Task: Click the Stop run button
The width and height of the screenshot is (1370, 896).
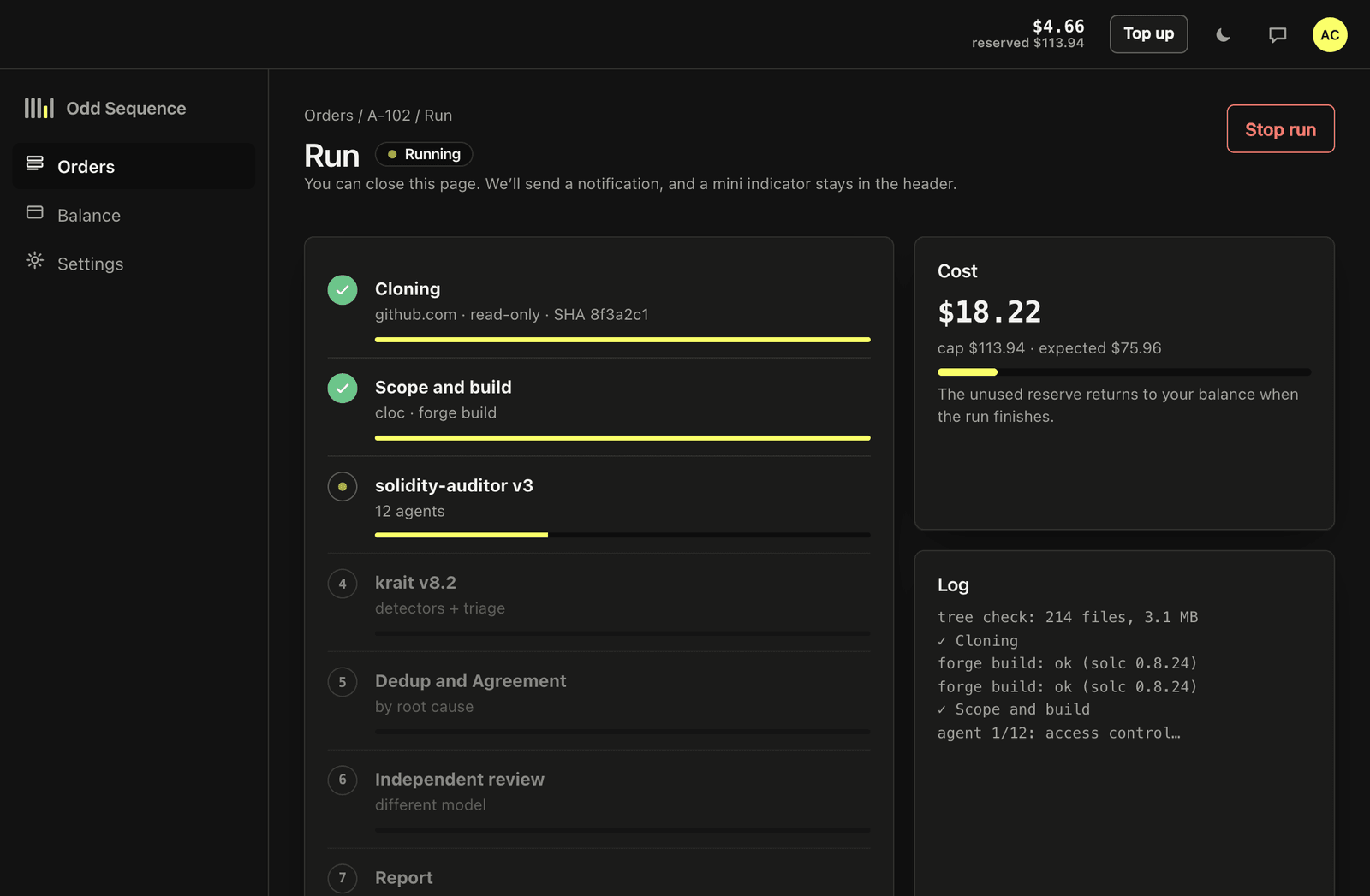Action: (x=1280, y=129)
